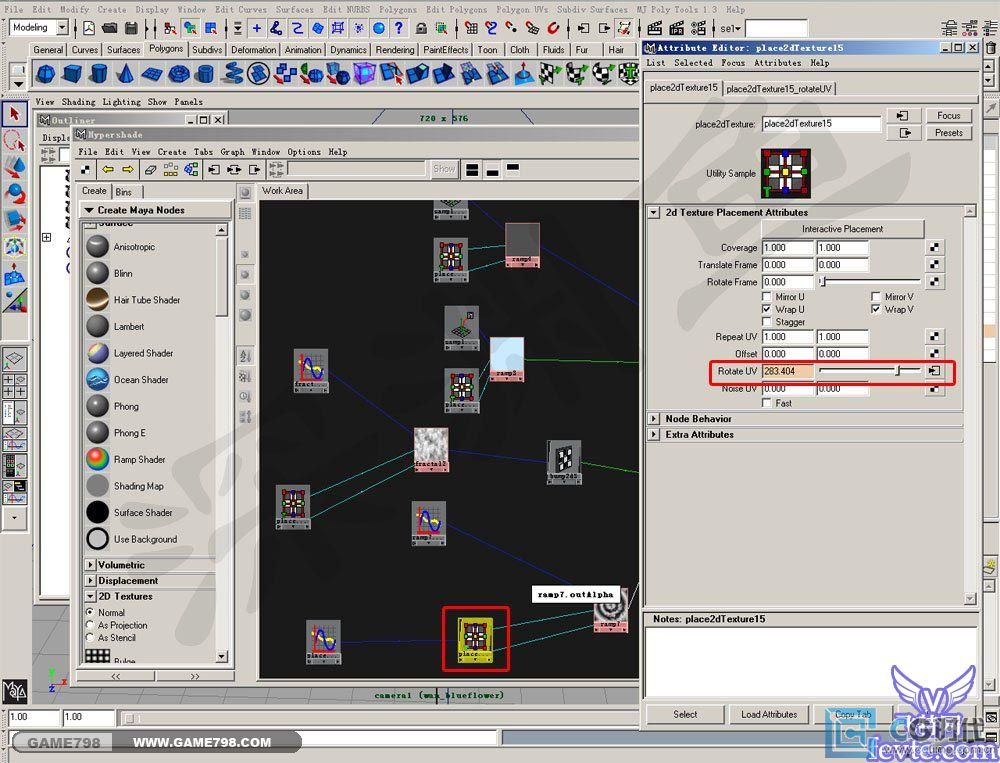Screen dimensions: 1000x763
Task: Click the Select button
Action: (685, 715)
